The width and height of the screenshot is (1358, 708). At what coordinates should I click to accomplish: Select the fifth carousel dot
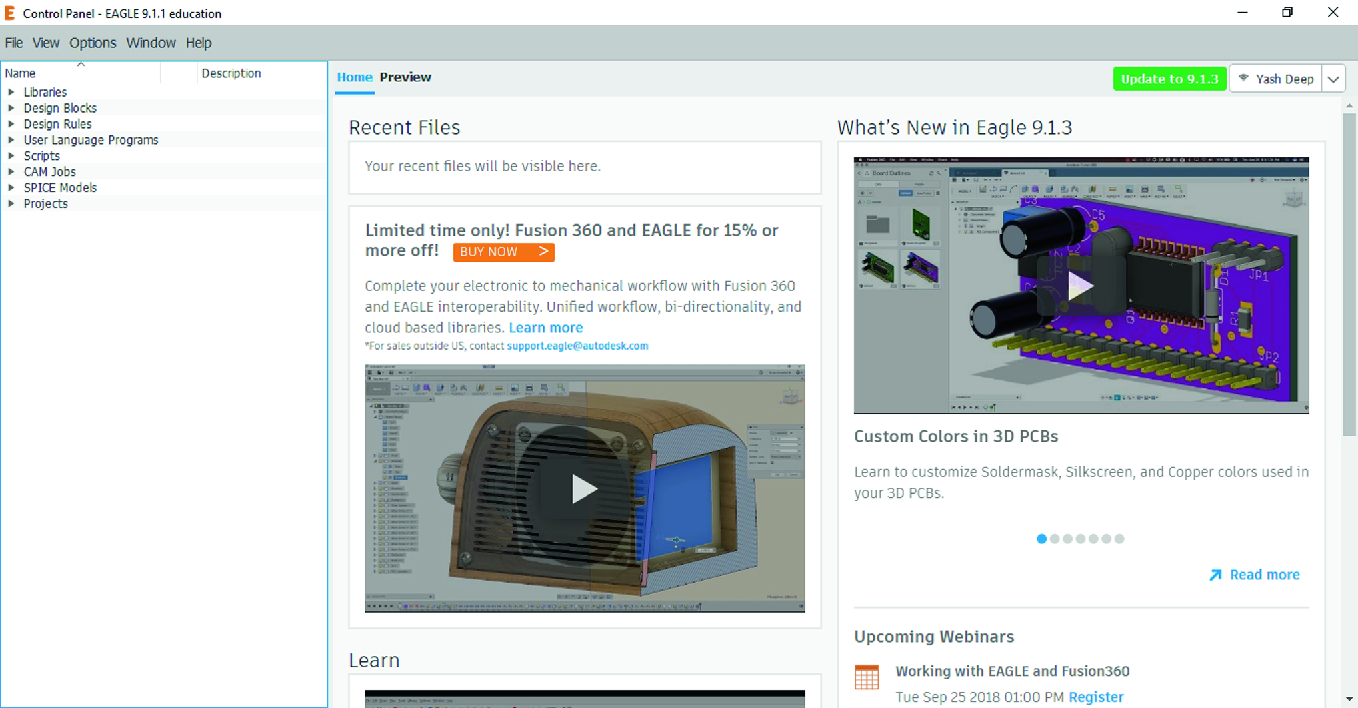pyautogui.click(x=1094, y=539)
